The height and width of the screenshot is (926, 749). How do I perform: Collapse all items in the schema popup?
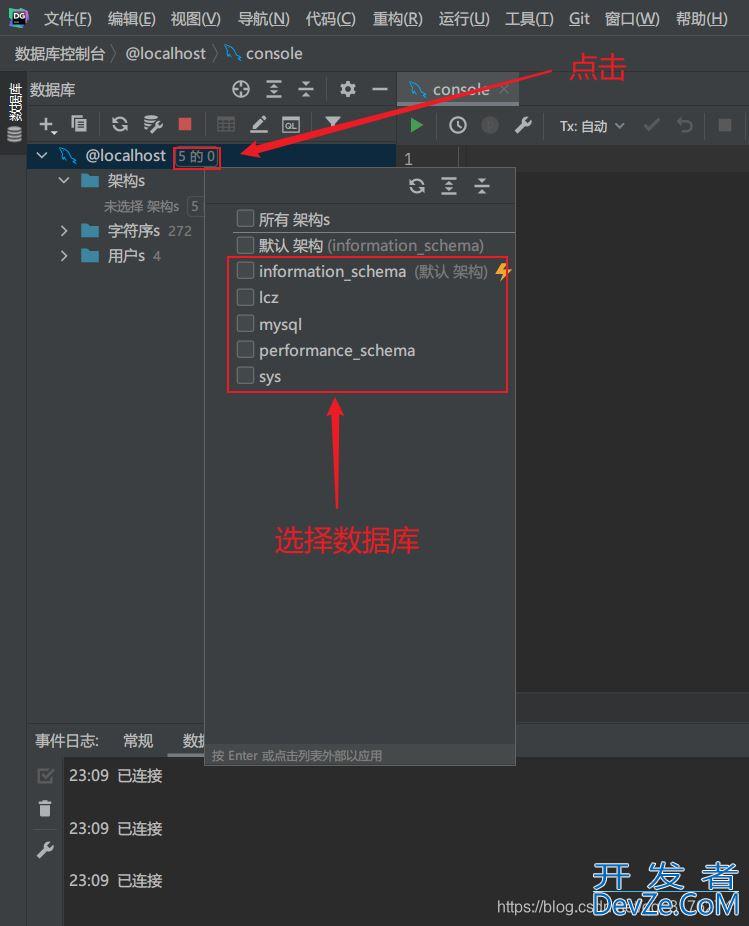point(482,186)
